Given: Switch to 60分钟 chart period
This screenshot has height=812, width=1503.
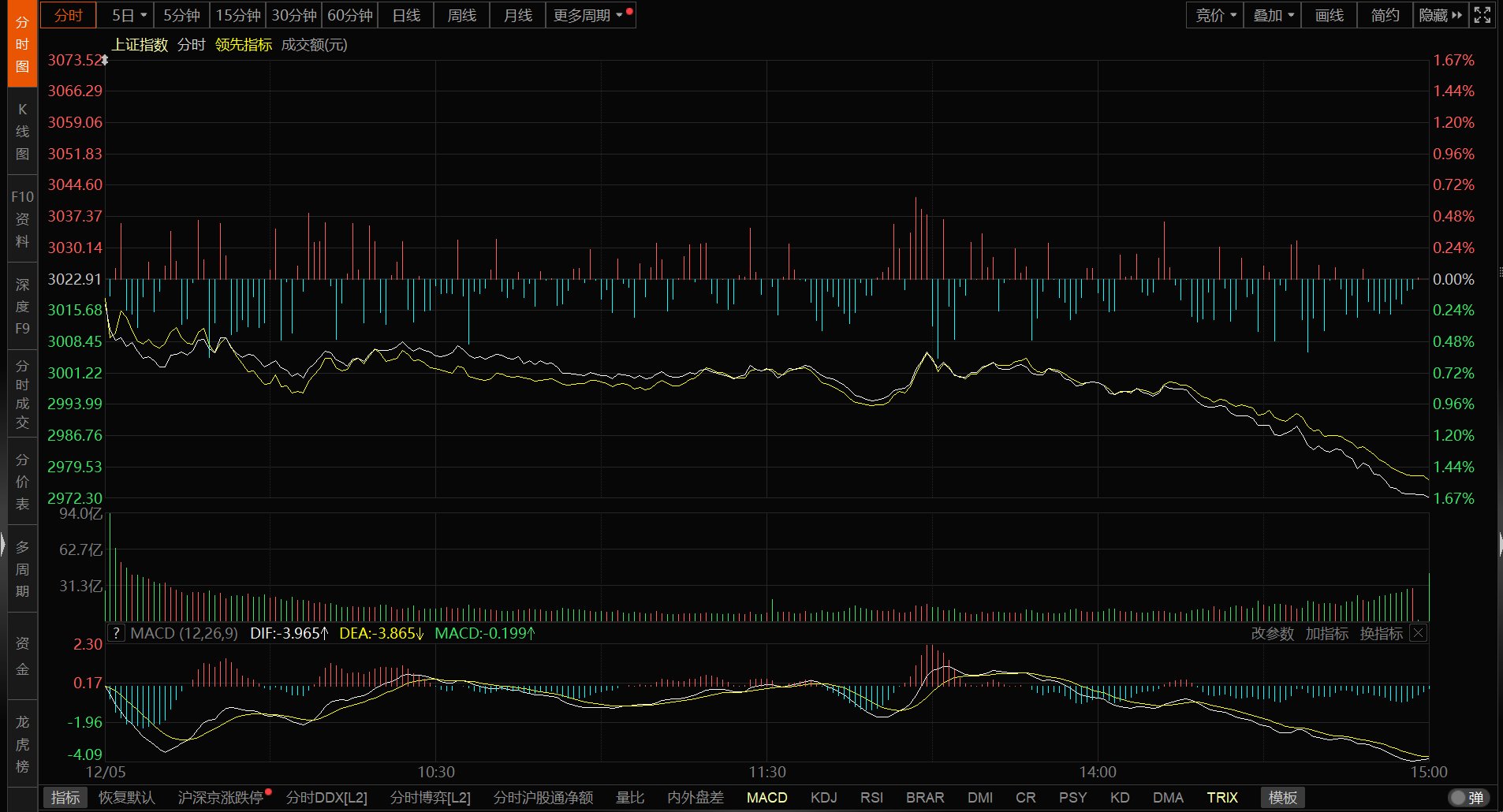Looking at the screenshot, I should point(350,15).
